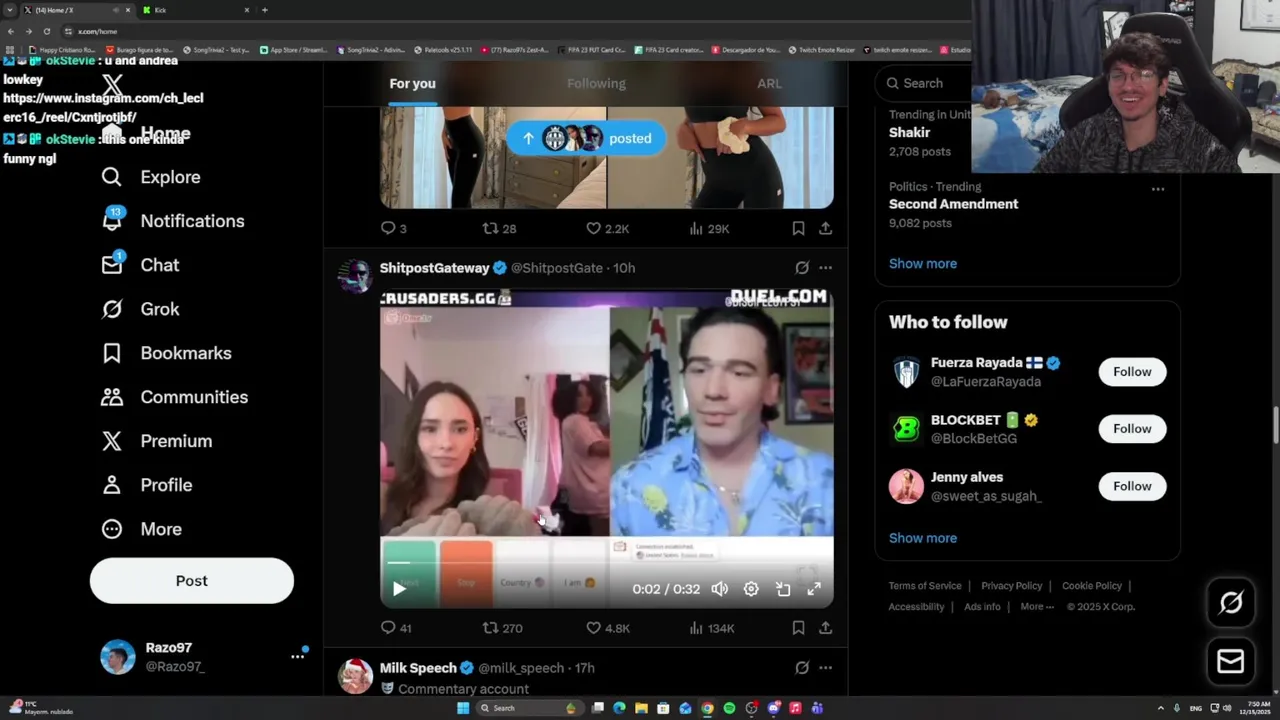This screenshot has width=1280, height=720.
Task: Open Twitch Emote Resizer bookmark
Action: click(821, 50)
